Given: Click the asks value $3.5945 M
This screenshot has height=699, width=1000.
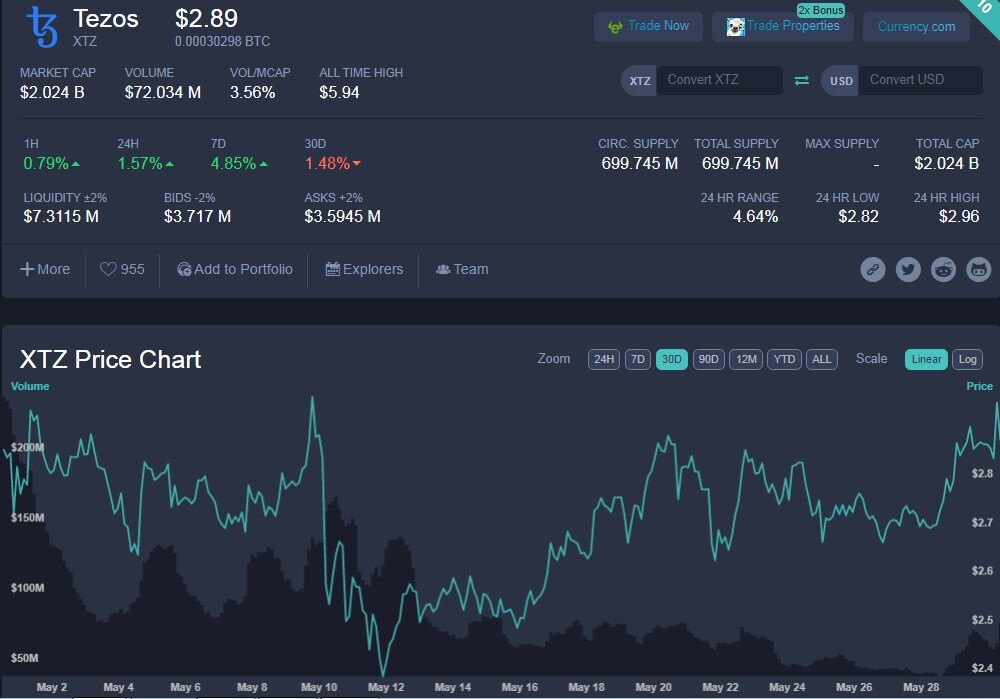Looking at the screenshot, I should click(342, 216).
